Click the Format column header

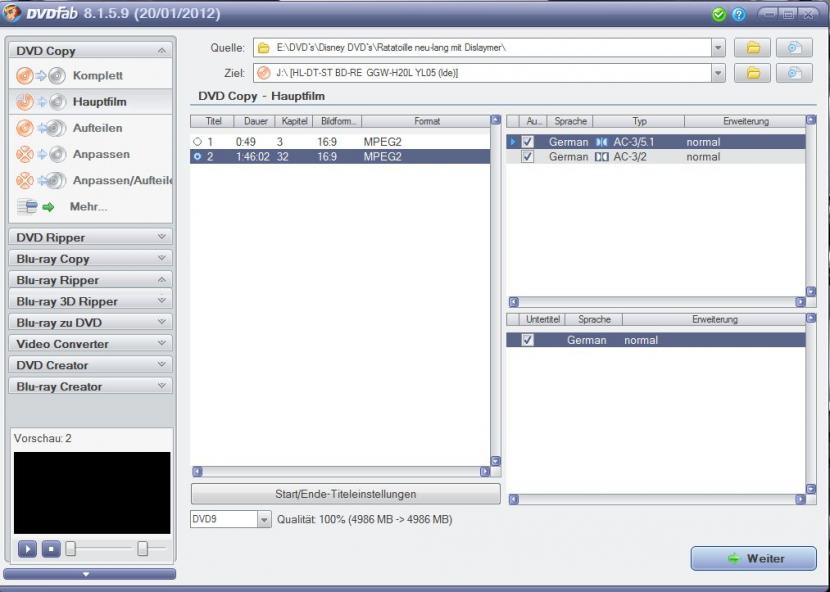coord(427,121)
